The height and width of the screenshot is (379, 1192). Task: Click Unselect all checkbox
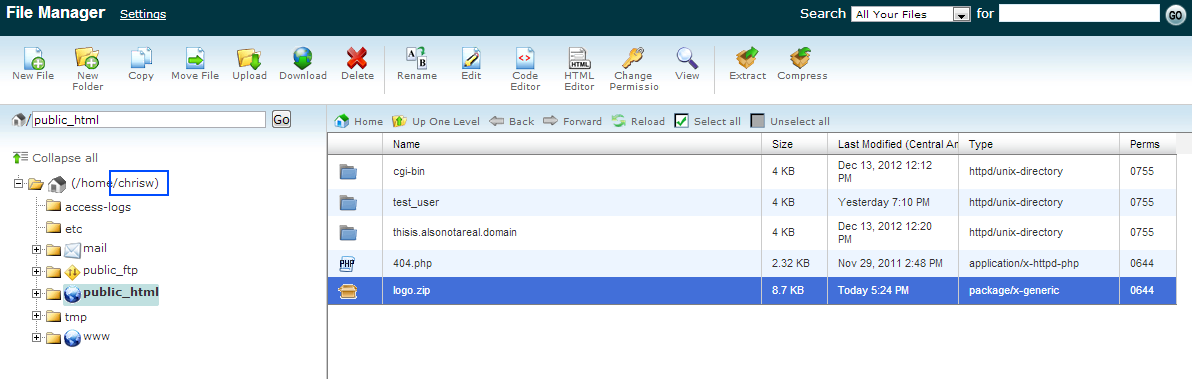(757, 122)
